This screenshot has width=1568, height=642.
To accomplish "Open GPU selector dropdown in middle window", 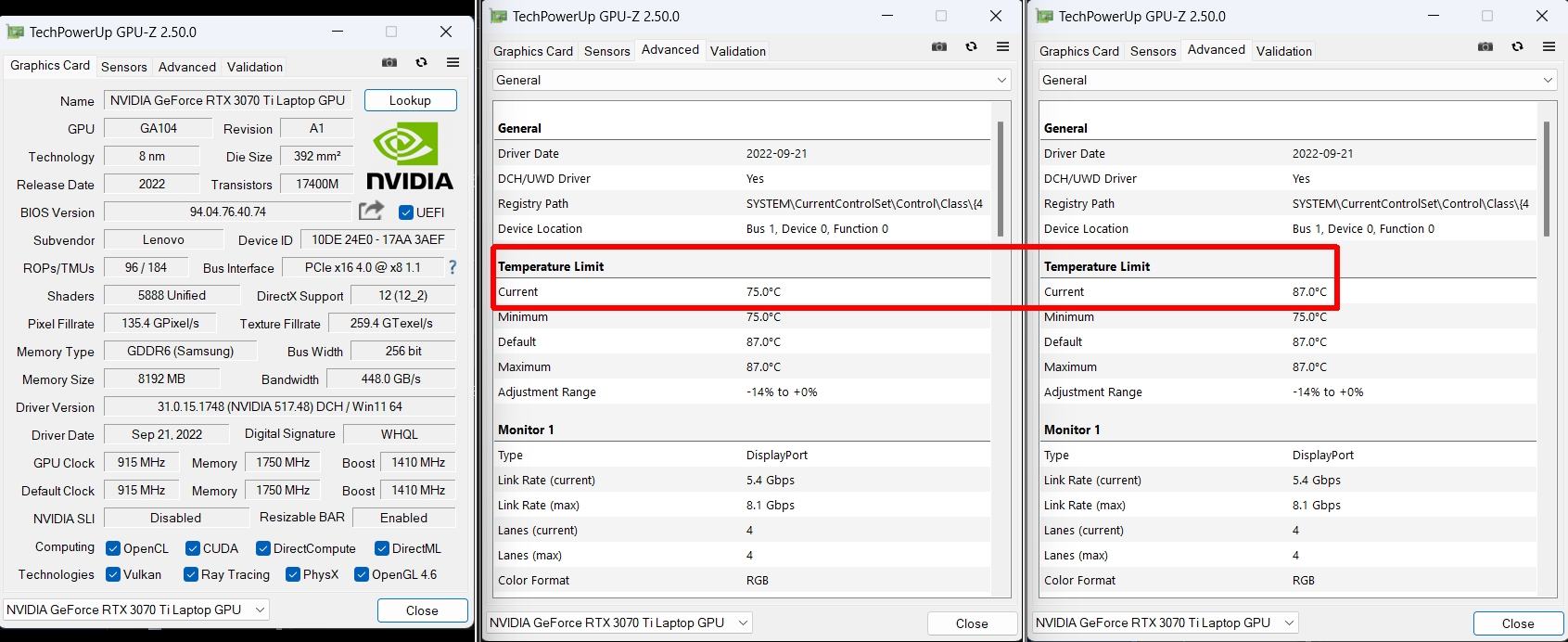I will [x=619, y=623].
